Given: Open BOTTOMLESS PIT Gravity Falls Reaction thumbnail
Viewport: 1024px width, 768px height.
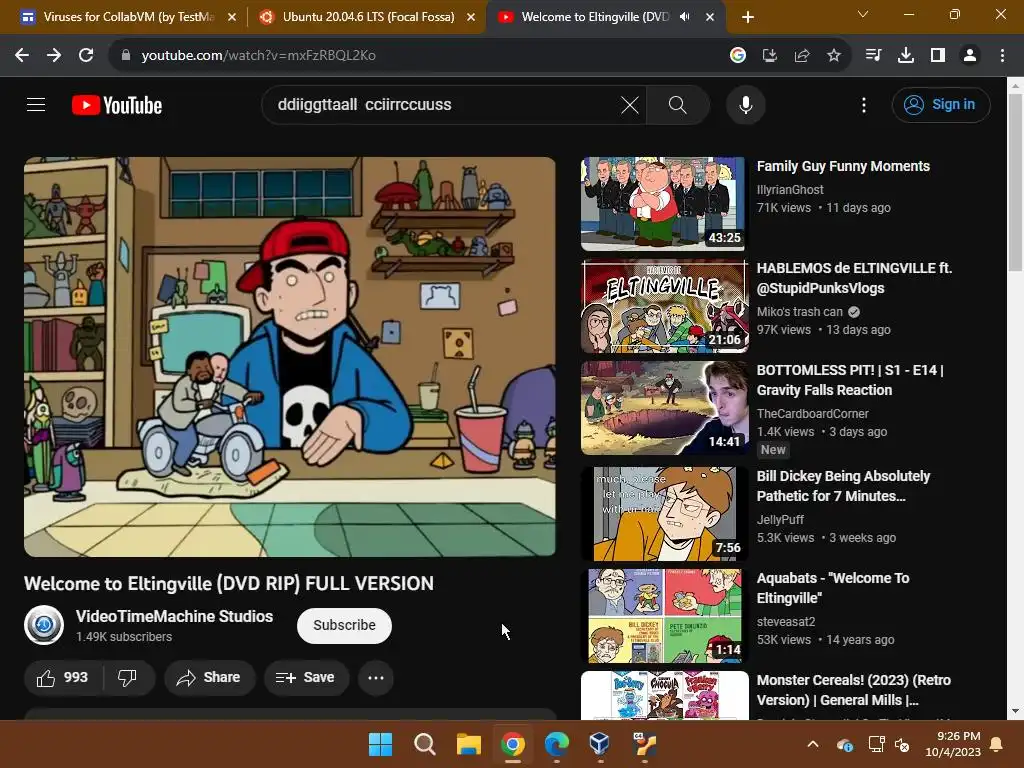Looking at the screenshot, I should 665,408.
